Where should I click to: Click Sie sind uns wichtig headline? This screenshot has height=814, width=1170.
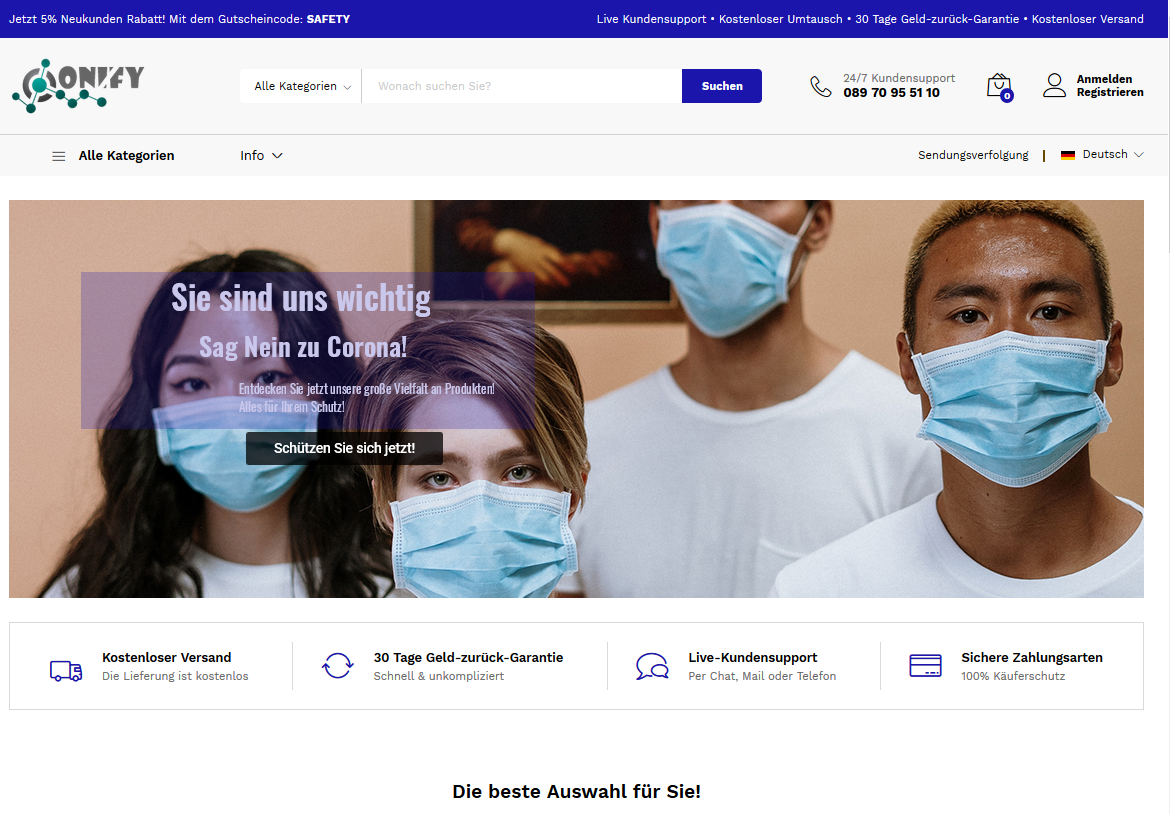(301, 298)
